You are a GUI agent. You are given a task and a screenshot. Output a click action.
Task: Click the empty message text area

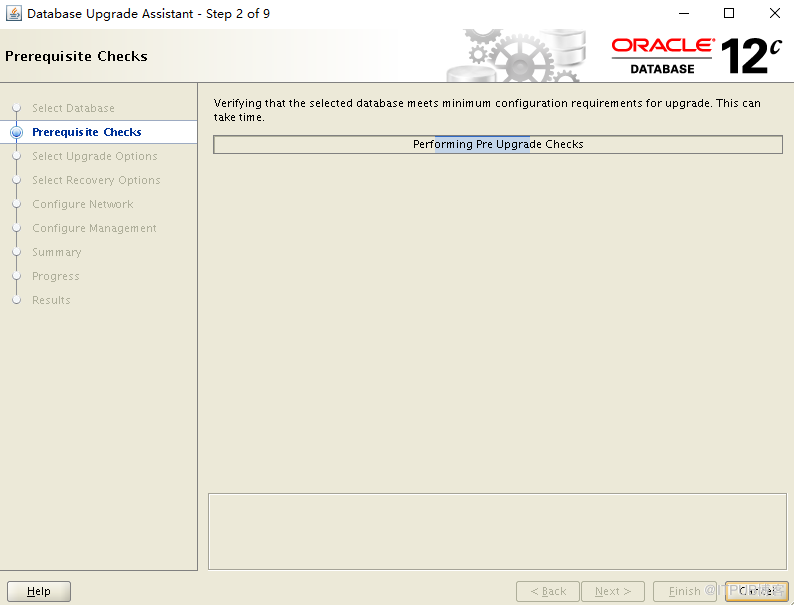click(497, 532)
